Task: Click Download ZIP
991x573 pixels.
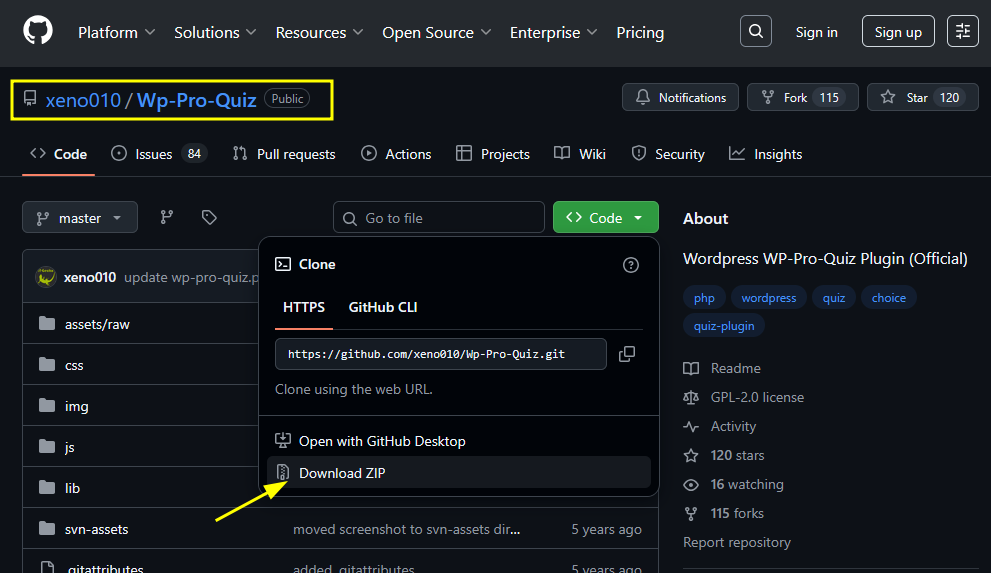Action: point(341,473)
